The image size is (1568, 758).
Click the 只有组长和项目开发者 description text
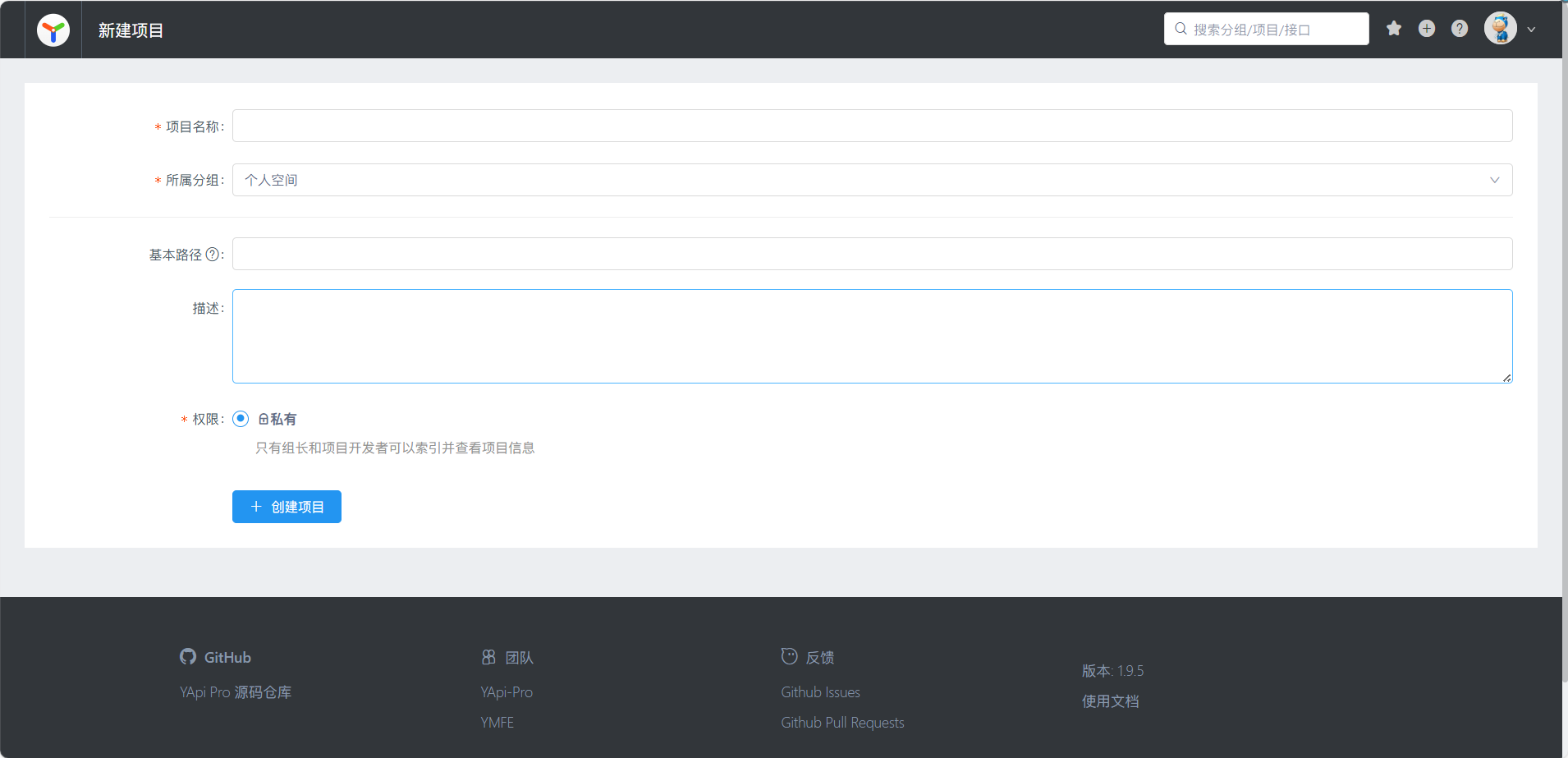[x=395, y=448]
